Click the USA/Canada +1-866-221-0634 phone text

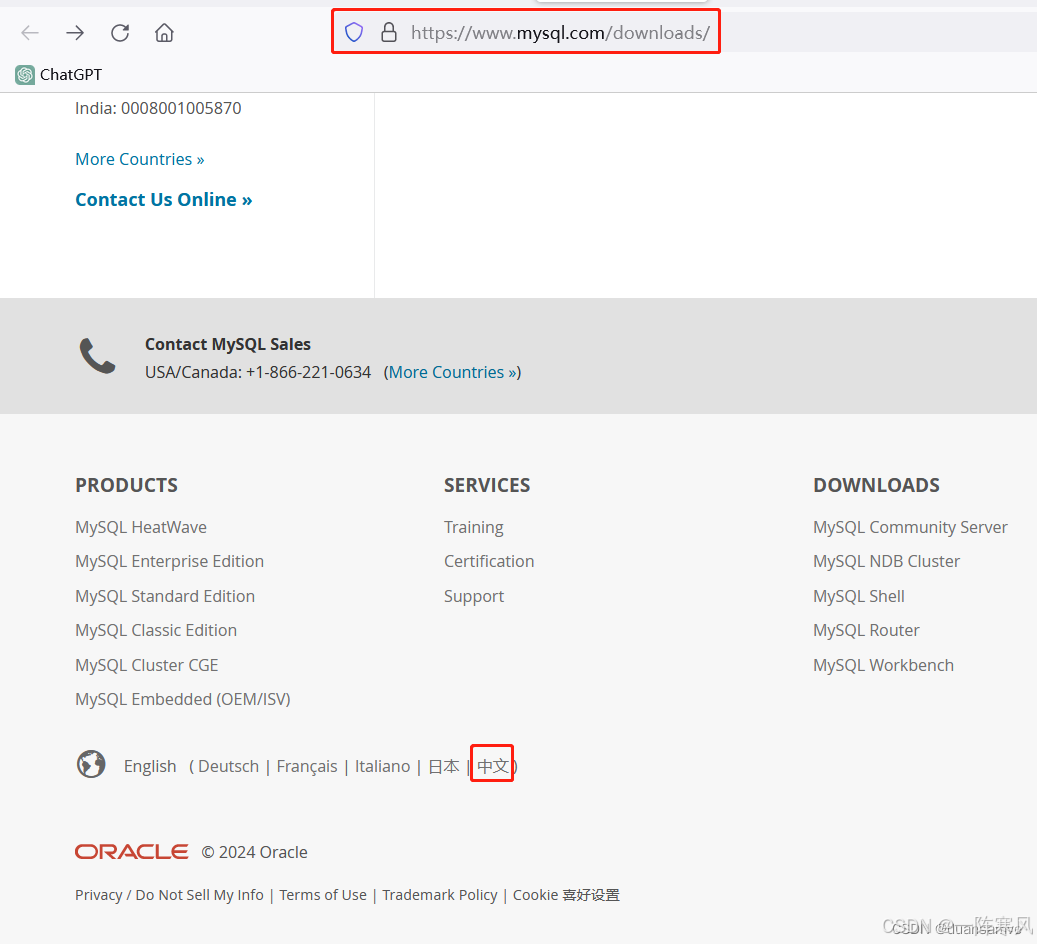pyautogui.click(x=258, y=372)
